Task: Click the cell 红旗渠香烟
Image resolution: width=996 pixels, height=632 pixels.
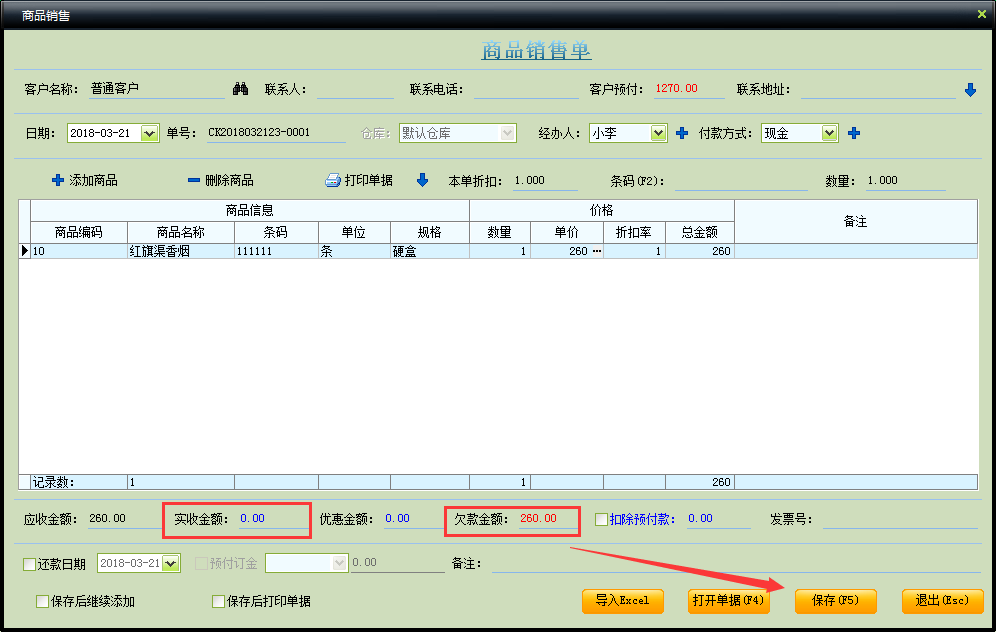Action: coord(181,251)
